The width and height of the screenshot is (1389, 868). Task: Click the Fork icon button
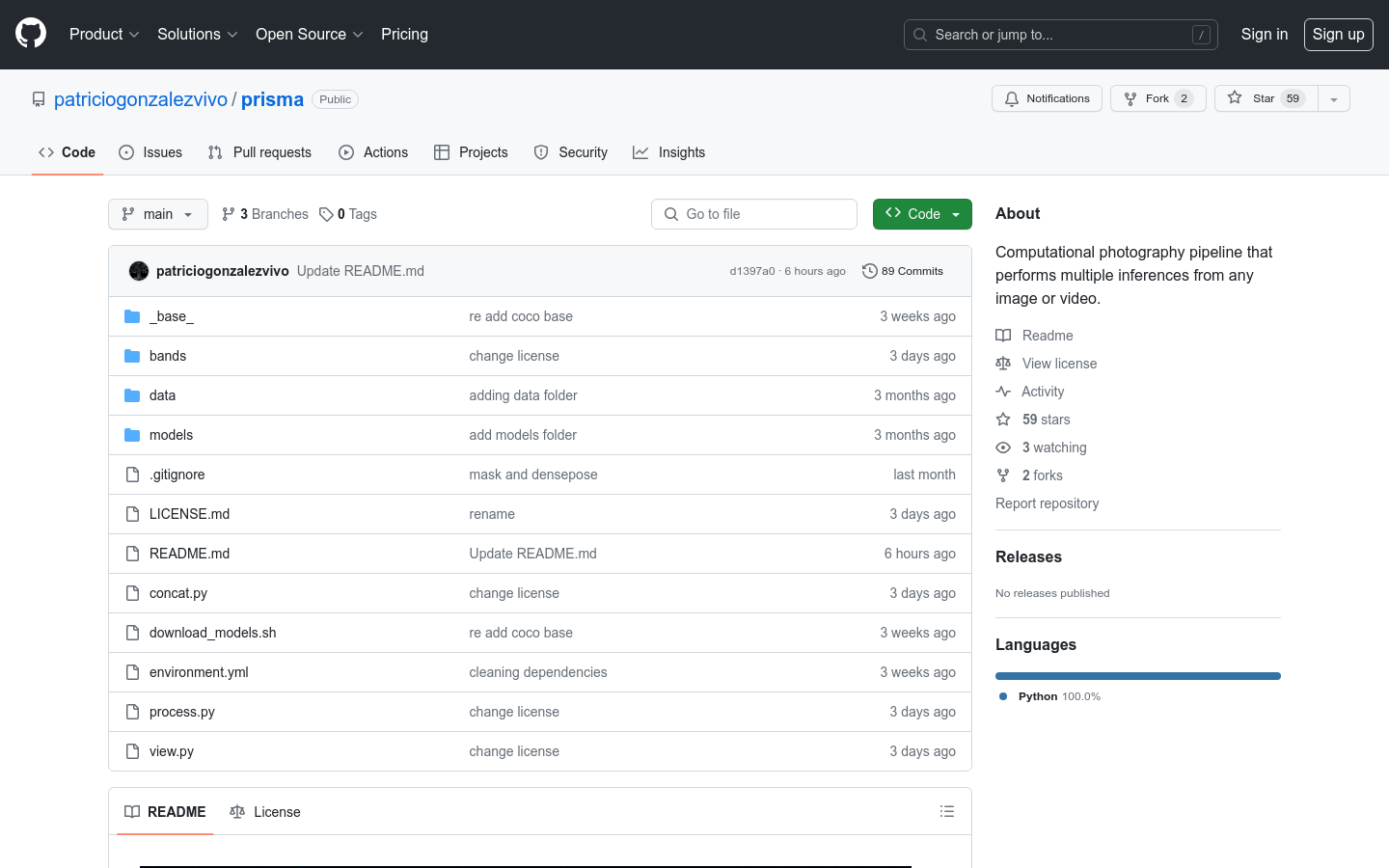tap(1130, 98)
